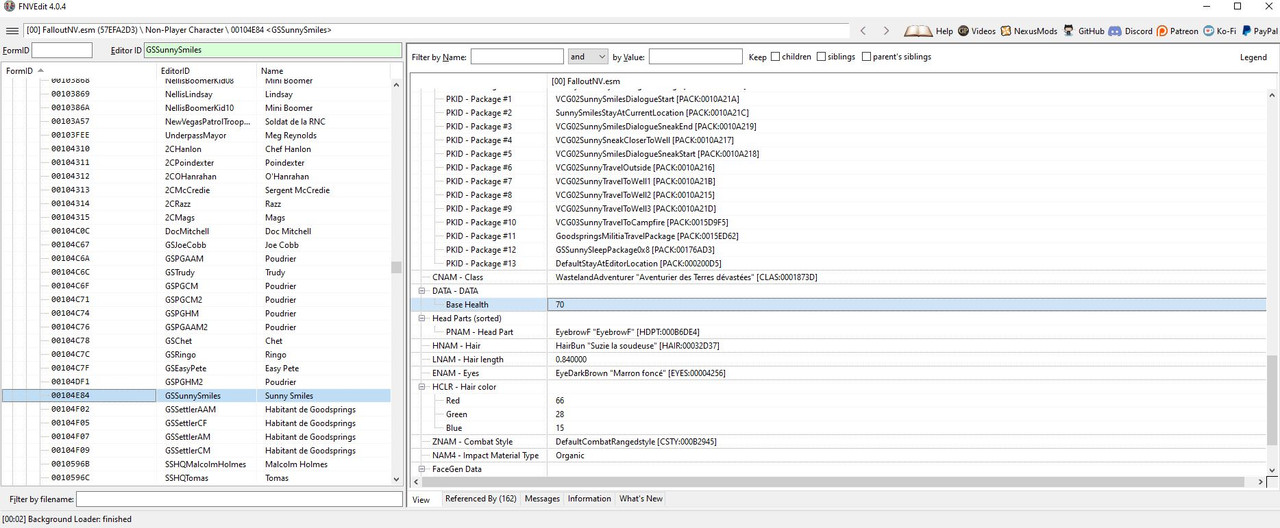Image resolution: width=1280 pixels, height=528 pixels.
Task: Focus the filter by Value field
Action: 695,57
